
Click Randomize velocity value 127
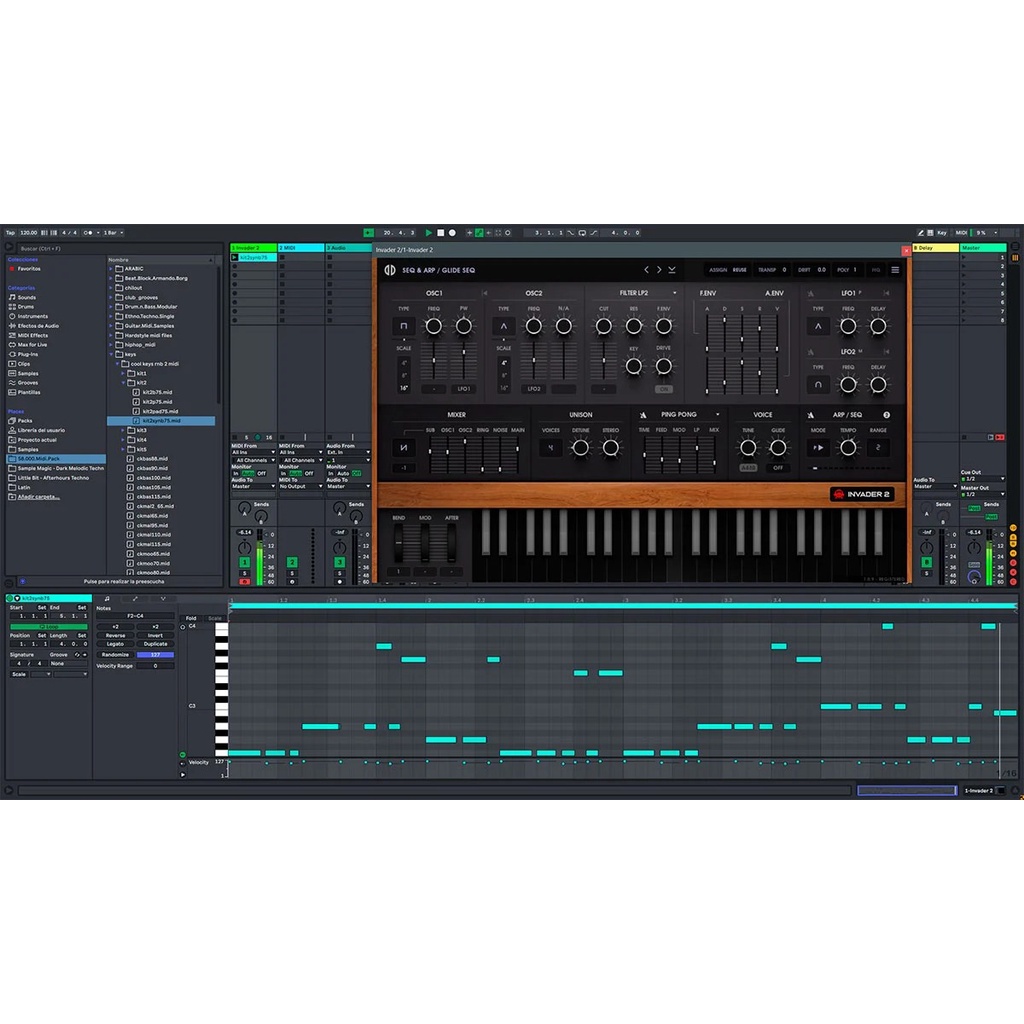[155, 654]
